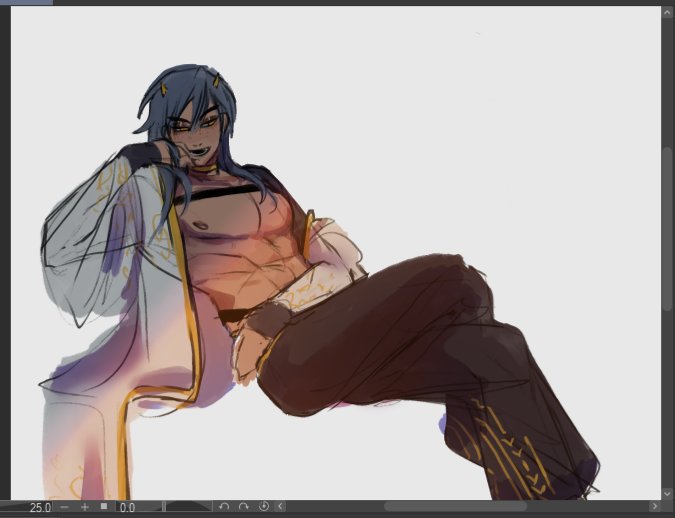The height and width of the screenshot is (518, 675).
Task: Rotate the canvas view left
Action: (224, 506)
